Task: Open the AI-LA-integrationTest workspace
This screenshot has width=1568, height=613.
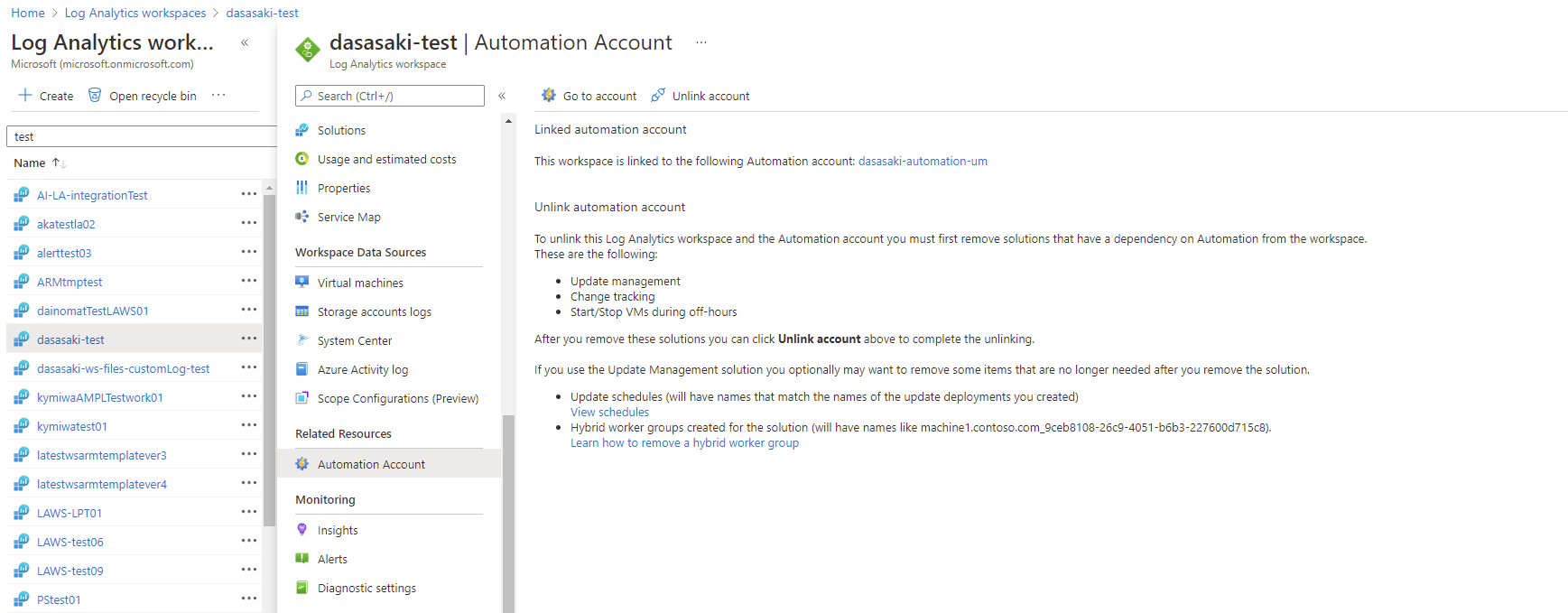Action: point(92,195)
